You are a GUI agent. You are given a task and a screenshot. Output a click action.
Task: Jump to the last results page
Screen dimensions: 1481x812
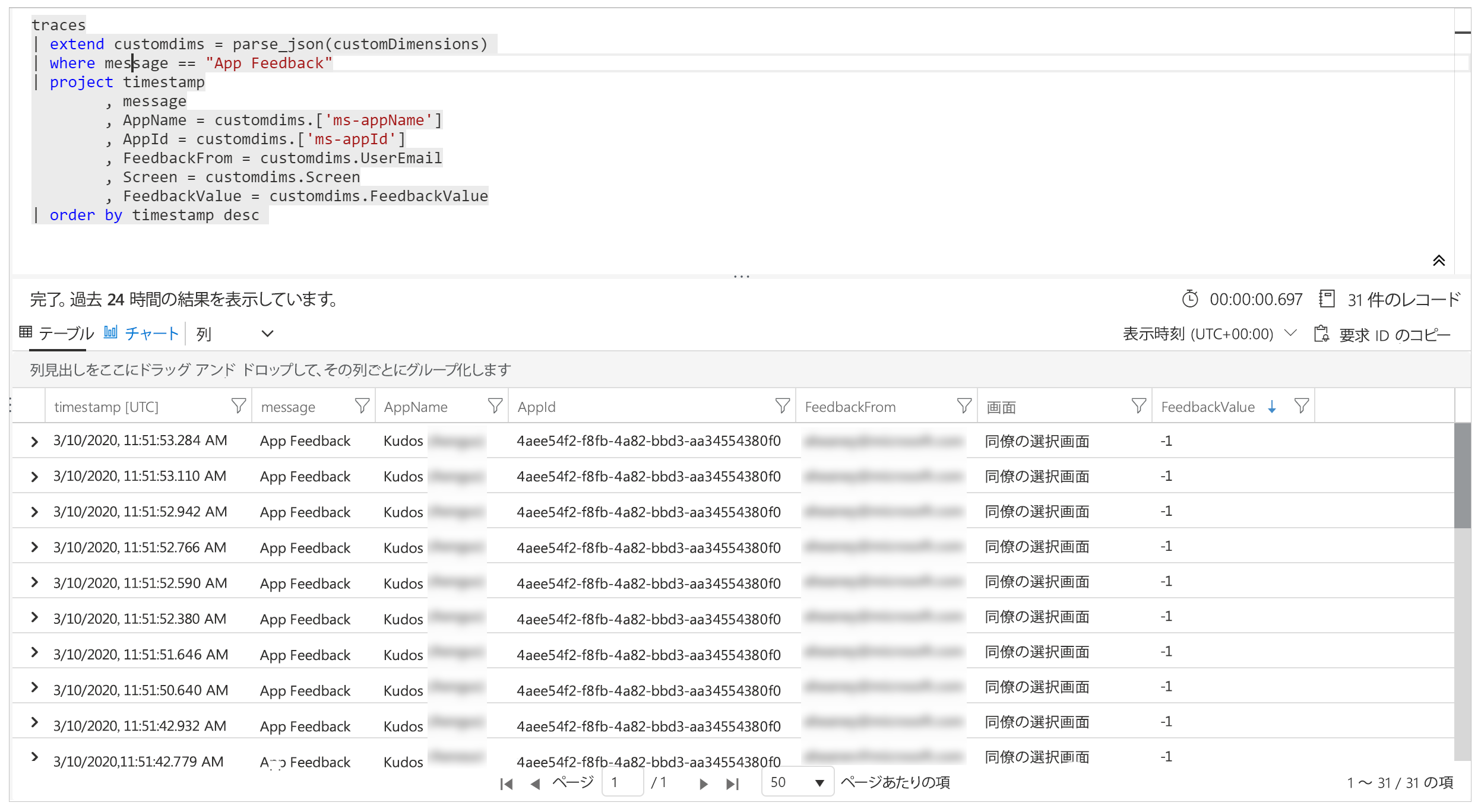pyautogui.click(x=732, y=784)
